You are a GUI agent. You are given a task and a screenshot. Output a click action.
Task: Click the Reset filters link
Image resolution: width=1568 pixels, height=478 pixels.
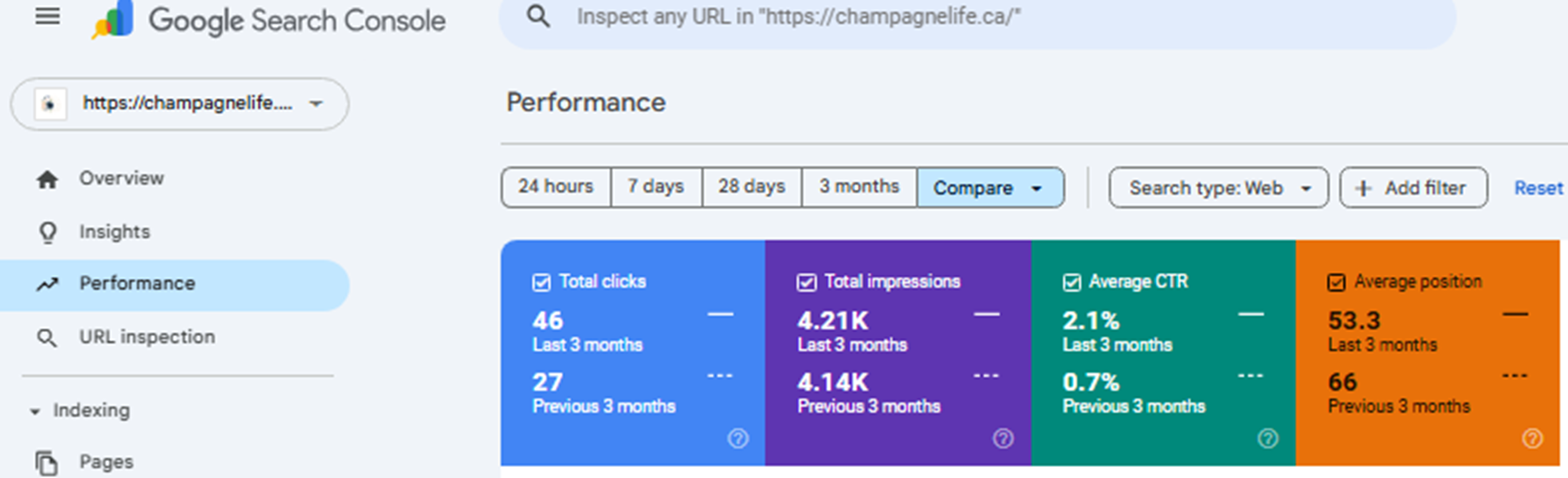[1538, 188]
